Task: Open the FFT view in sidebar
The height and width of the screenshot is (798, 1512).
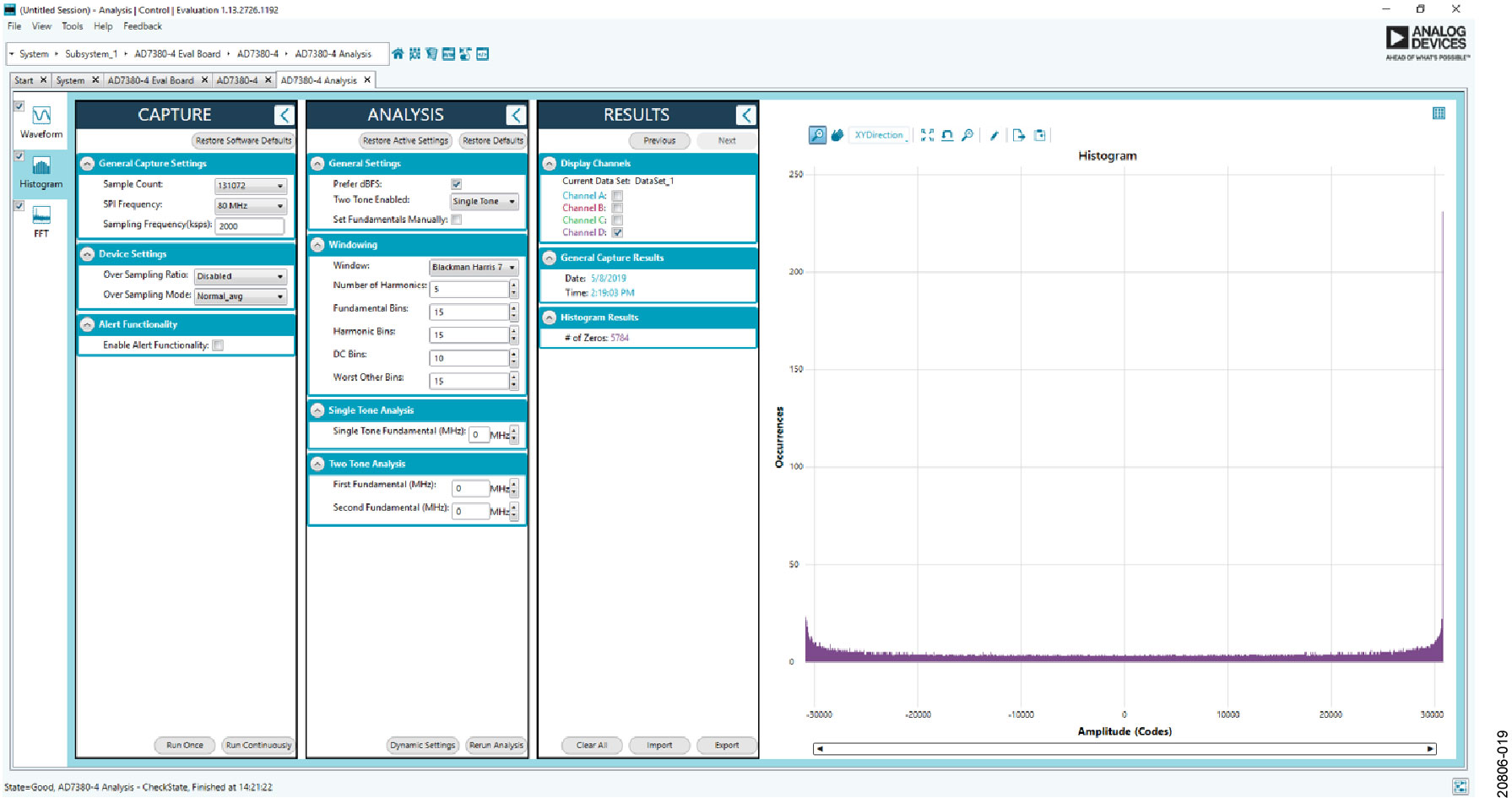Action: coord(41,221)
